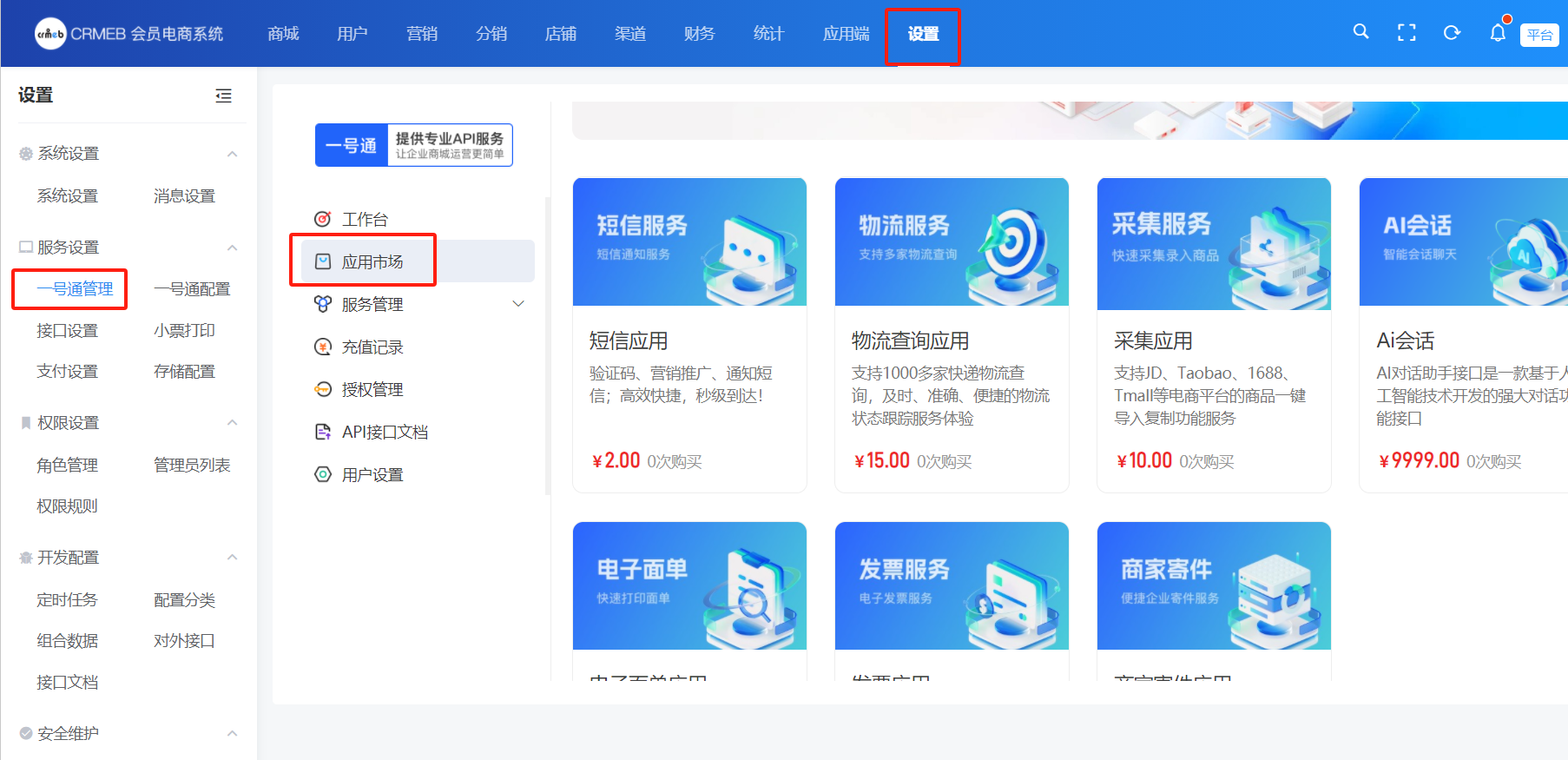Viewport: 1568px width, 760px height.
Task: Collapse the sidebar with the menu fold icon
Action: pos(223,96)
